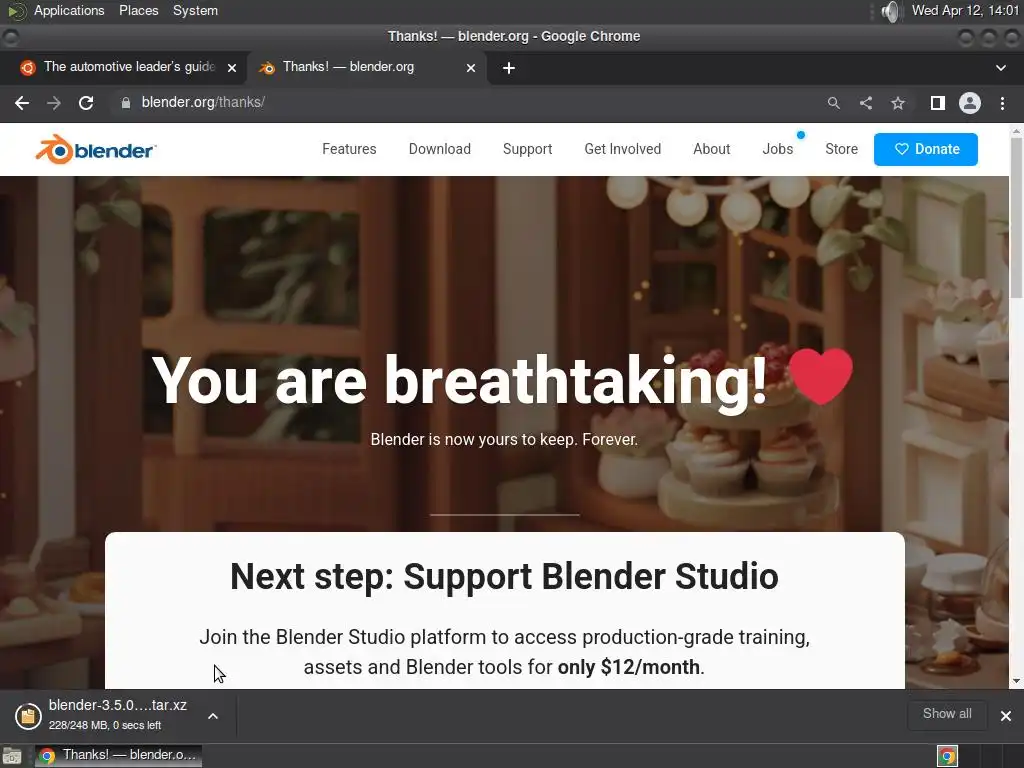Open the Chrome profile avatar

click(x=970, y=103)
